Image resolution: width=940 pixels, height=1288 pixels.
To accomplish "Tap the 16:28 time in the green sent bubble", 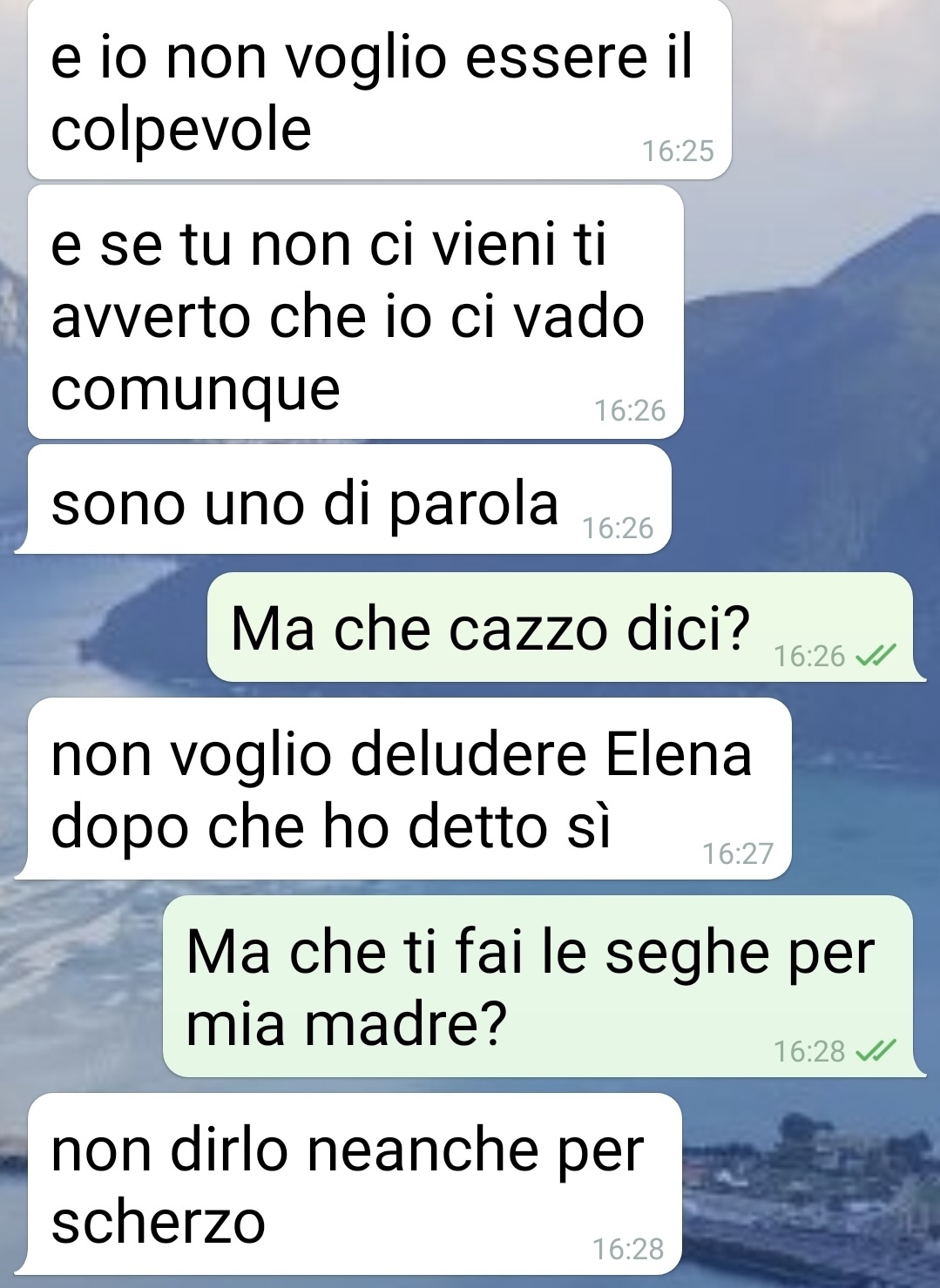I will 809,1052.
